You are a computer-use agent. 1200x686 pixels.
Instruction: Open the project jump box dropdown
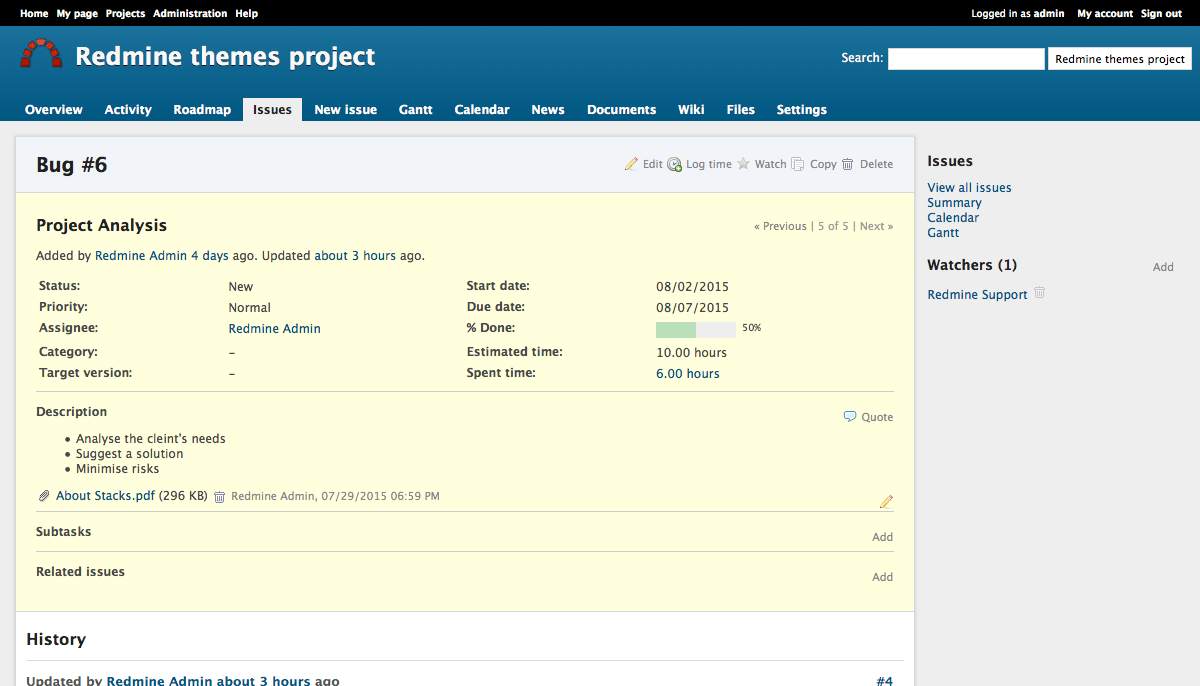pyautogui.click(x=1120, y=59)
